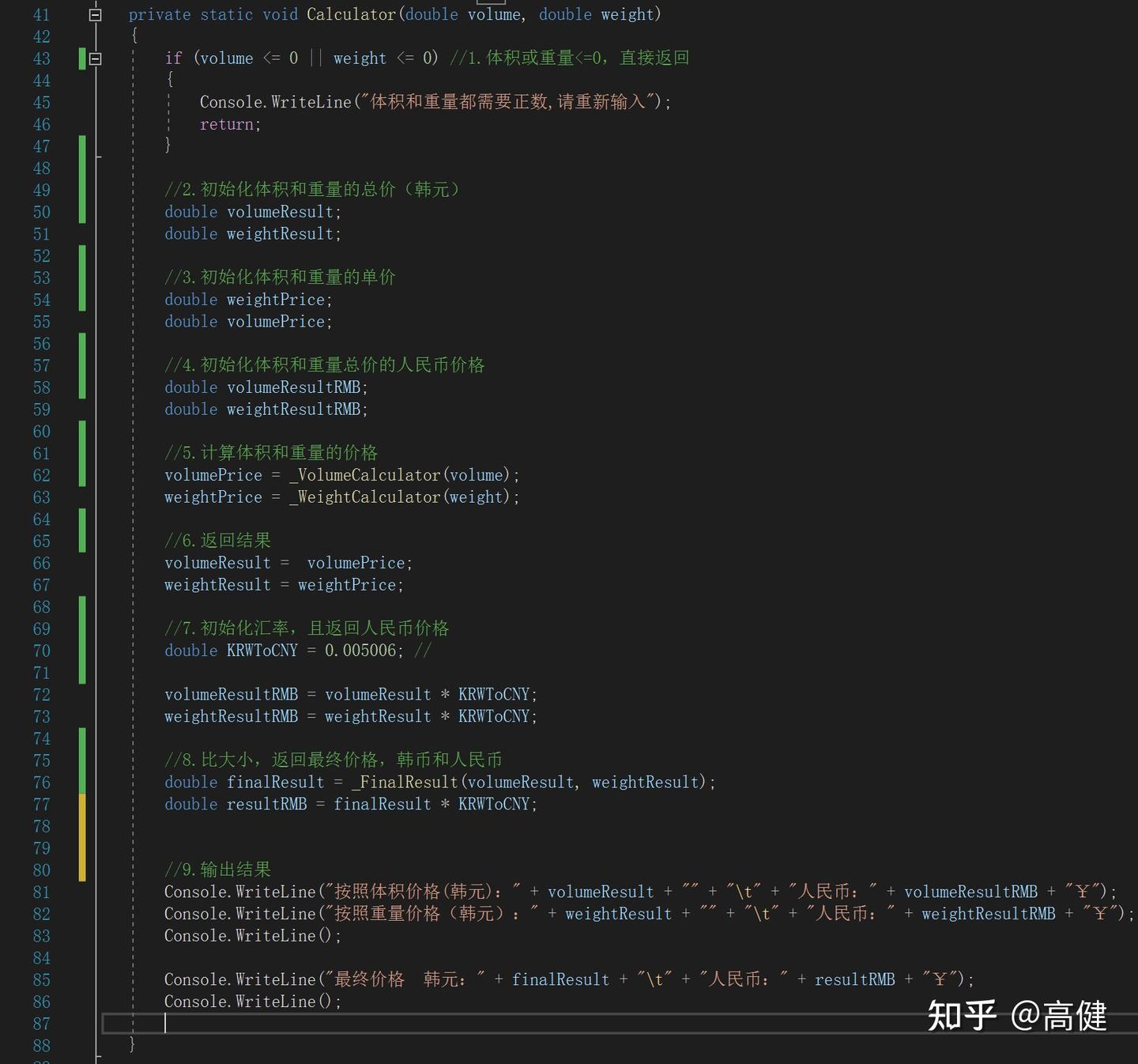Image resolution: width=1138 pixels, height=1064 pixels.
Task: Click the "volumeResultRMB = volumeResult * KRWToCNY" line
Action: 351,695
